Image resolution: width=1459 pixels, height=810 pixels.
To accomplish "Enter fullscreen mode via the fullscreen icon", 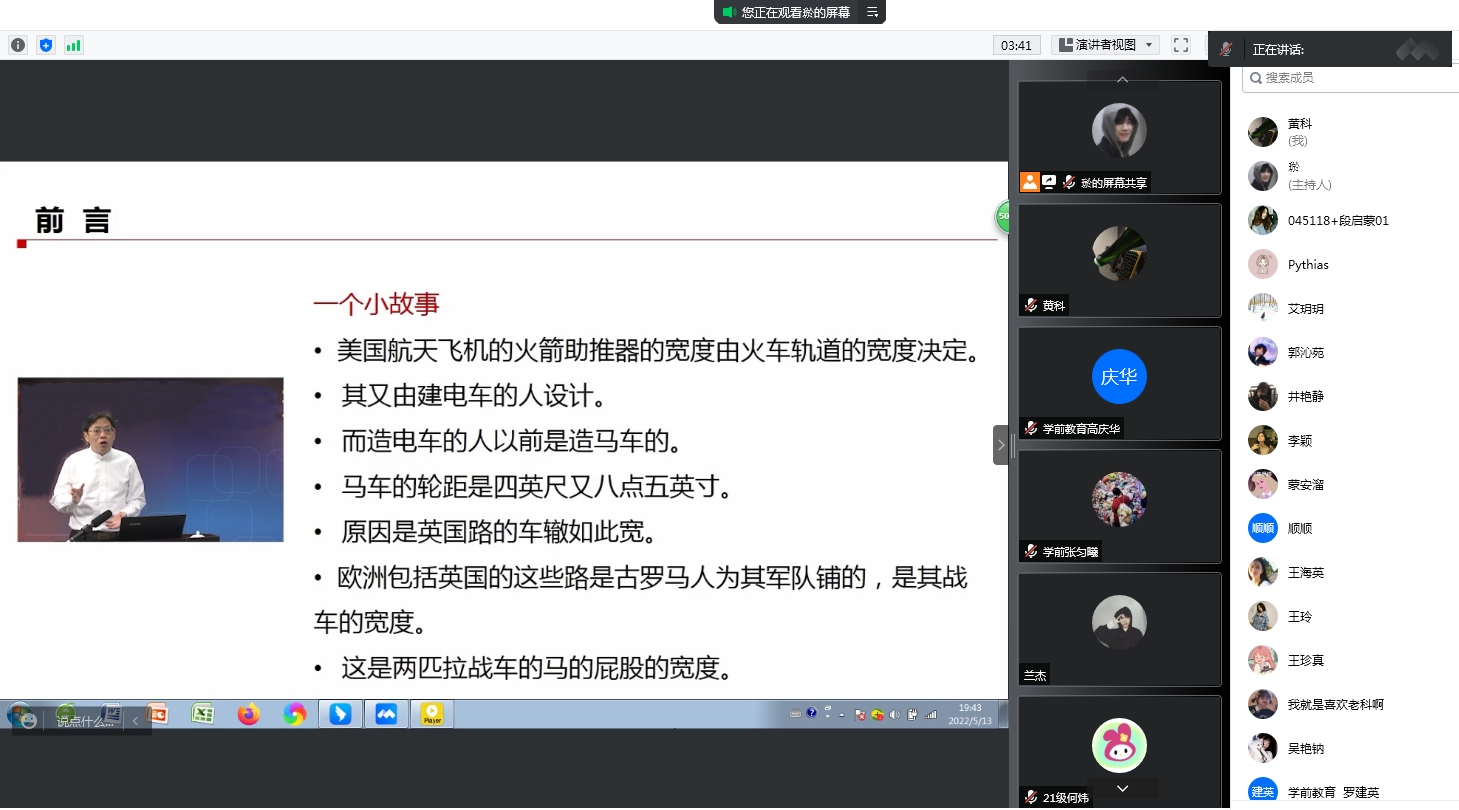I will point(1181,45).
